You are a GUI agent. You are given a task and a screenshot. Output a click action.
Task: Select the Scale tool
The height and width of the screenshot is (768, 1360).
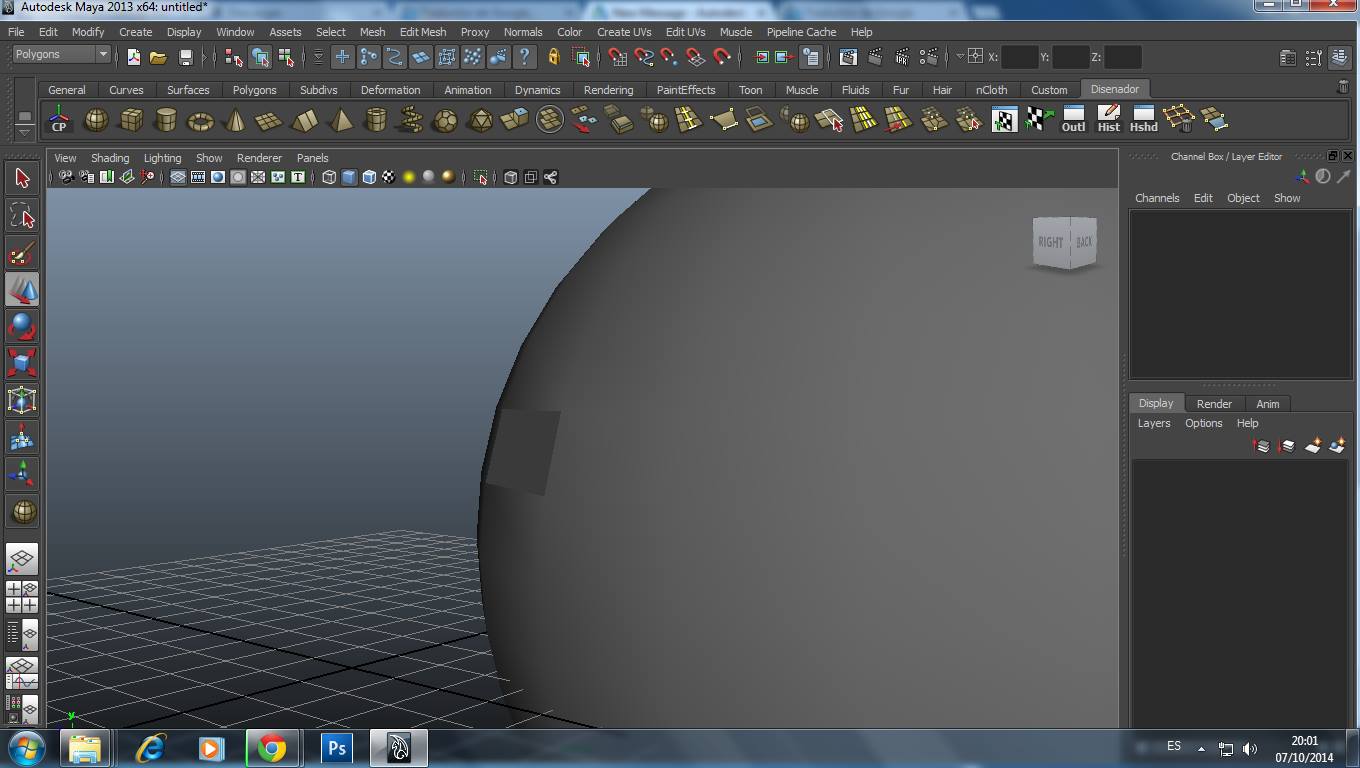(22, 362)
